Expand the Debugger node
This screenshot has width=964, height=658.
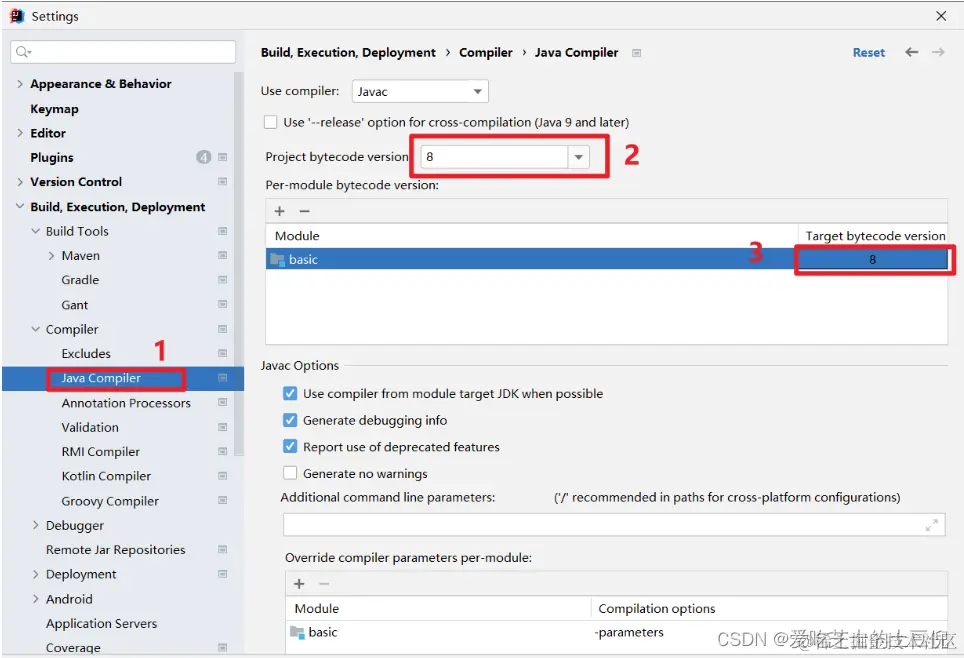36,525
